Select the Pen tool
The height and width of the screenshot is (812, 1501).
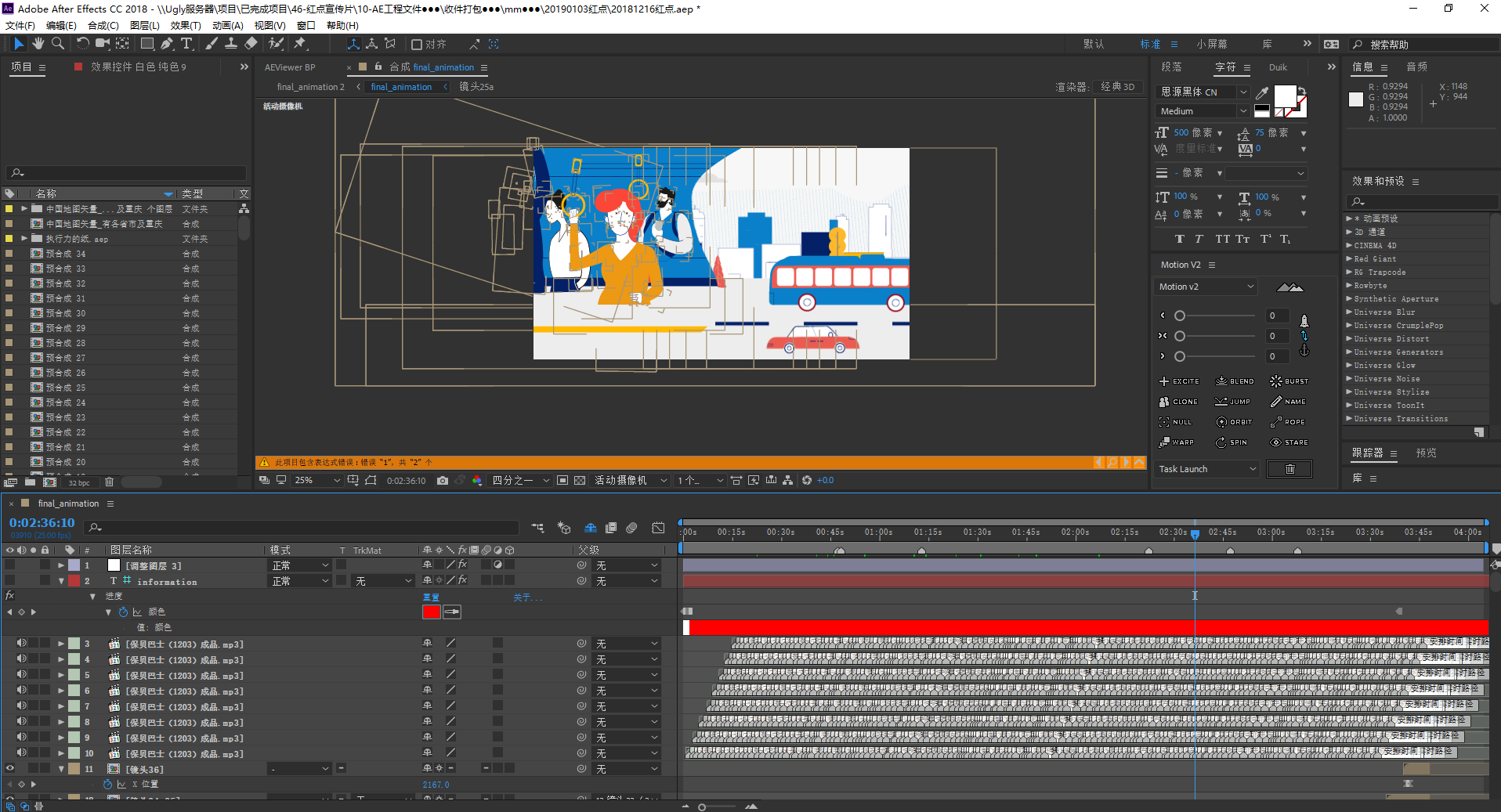click(167, 44)
